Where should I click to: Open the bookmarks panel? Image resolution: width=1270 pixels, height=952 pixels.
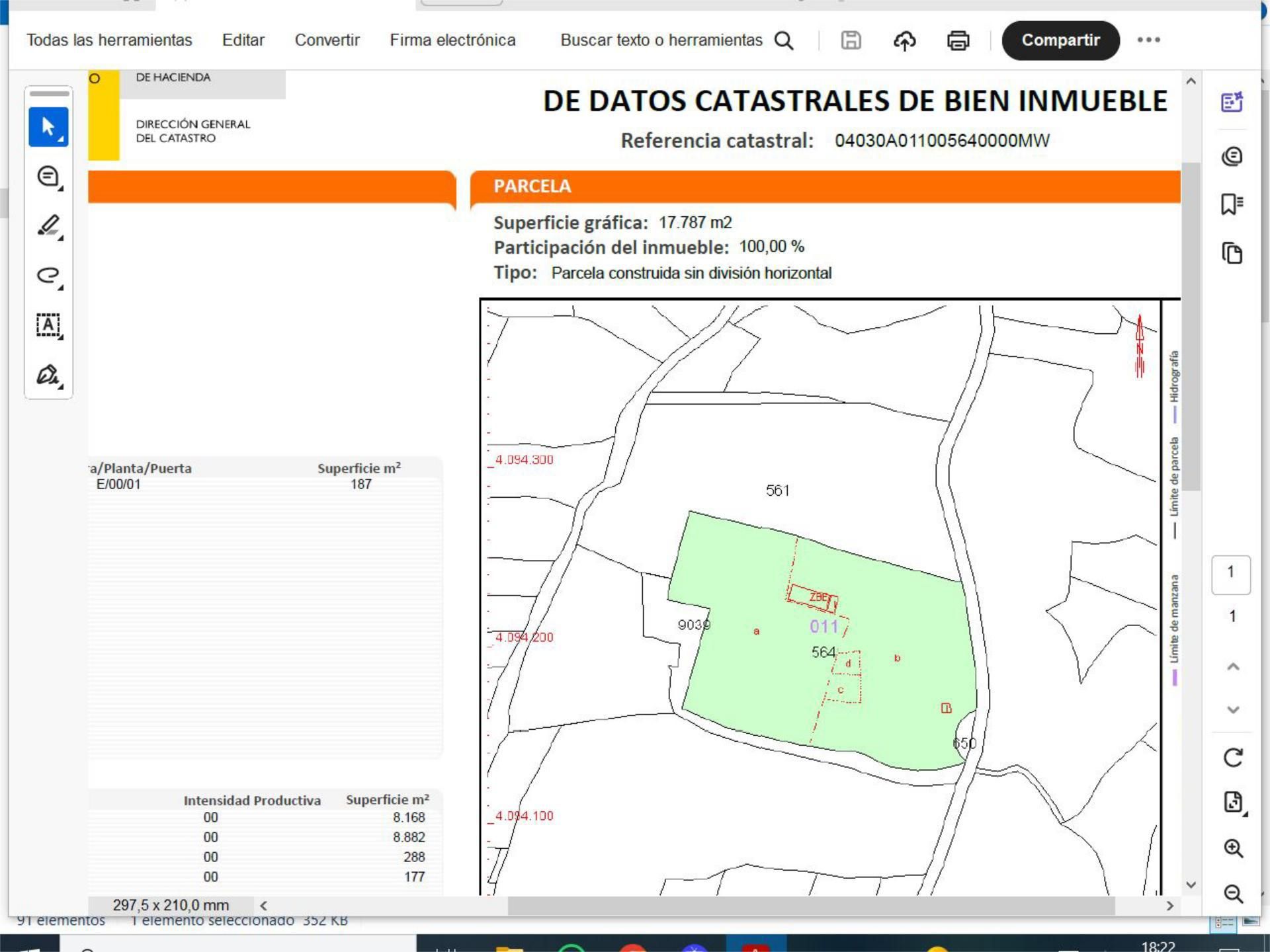[x=1232, y=204]
